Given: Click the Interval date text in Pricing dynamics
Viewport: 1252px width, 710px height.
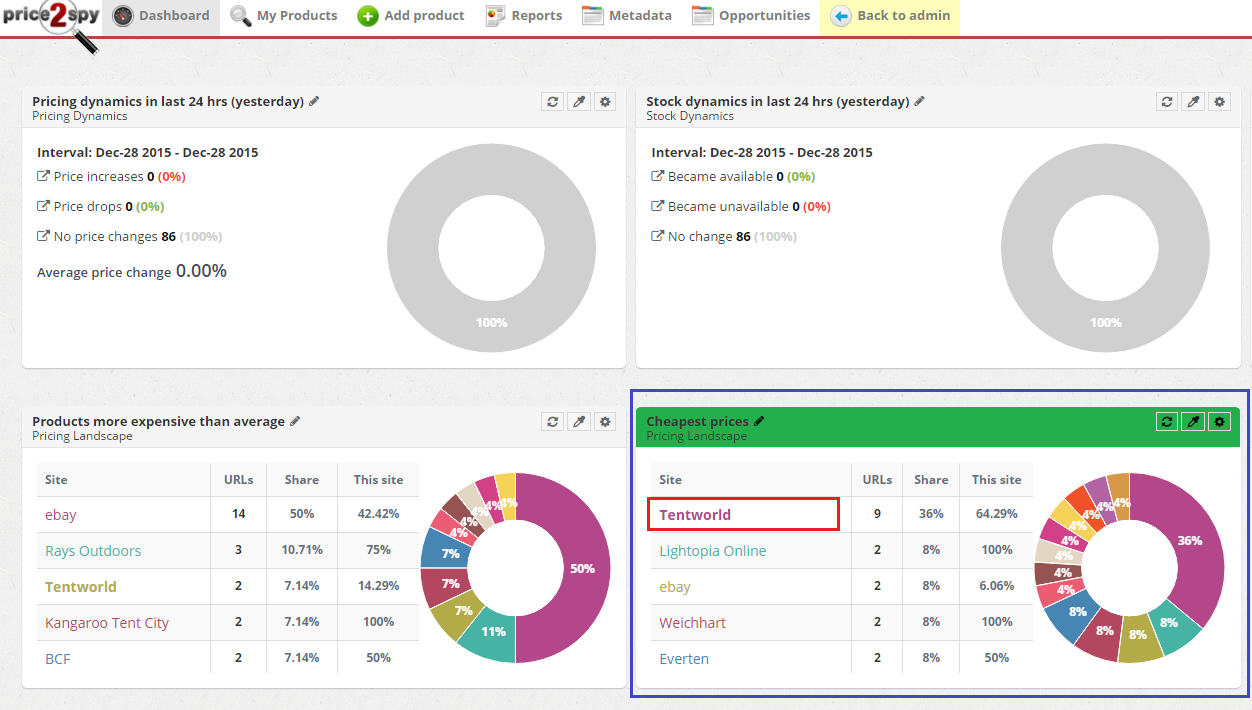Looking at the screenshot, I should [148, 152].
